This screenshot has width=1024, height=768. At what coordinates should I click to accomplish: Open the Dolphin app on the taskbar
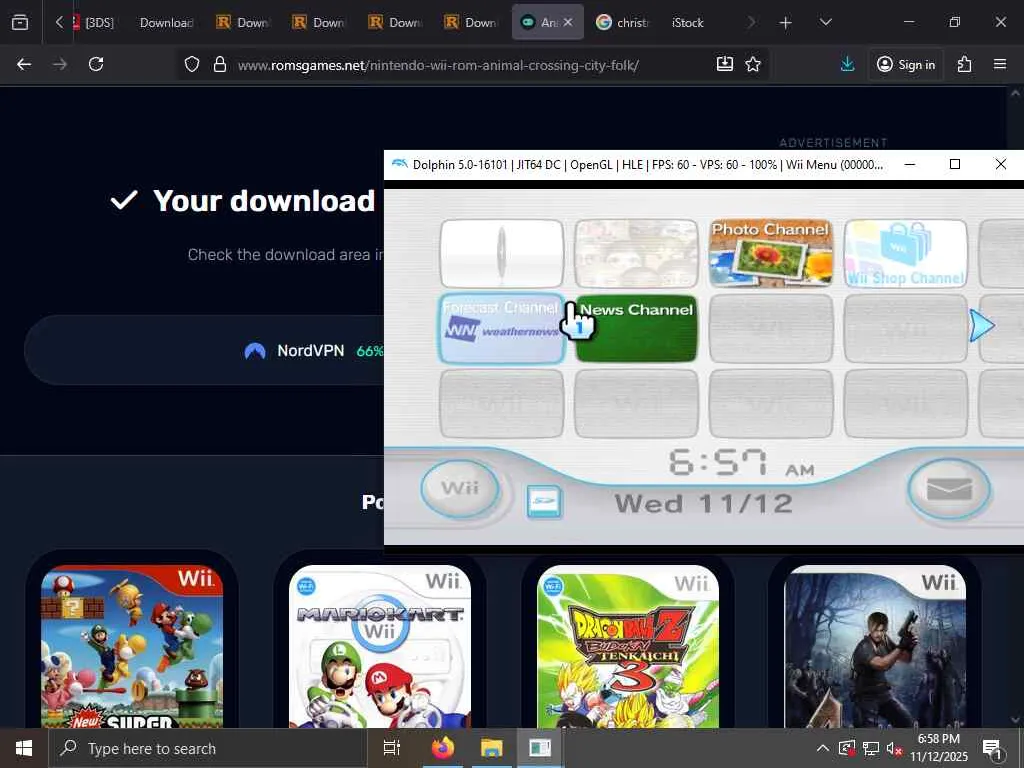pyautogui.click(x=540, y=748)
